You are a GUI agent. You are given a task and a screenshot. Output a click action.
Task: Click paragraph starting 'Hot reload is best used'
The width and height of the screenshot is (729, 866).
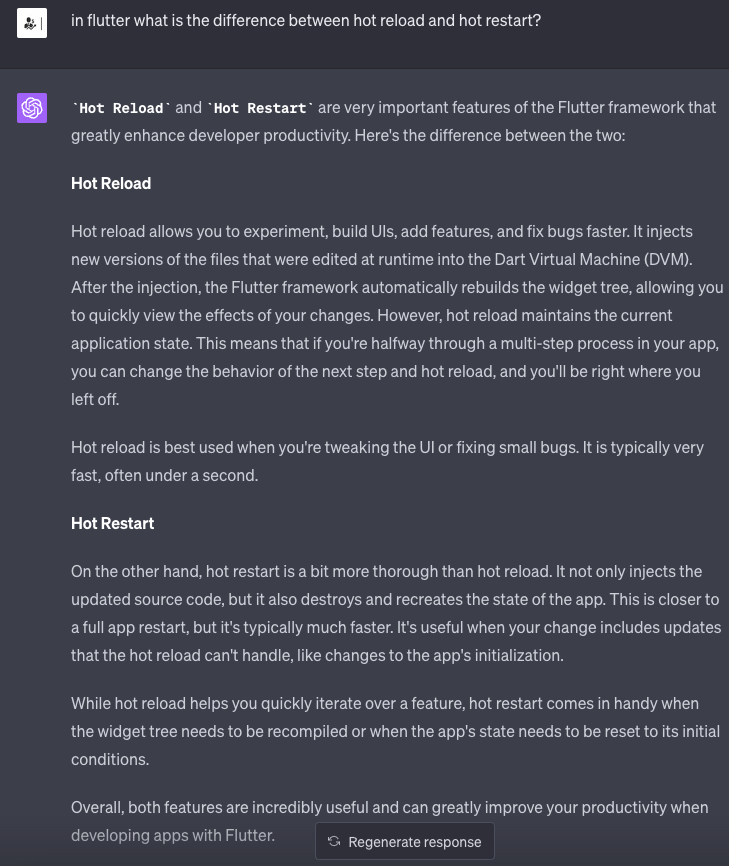[387, 461]
